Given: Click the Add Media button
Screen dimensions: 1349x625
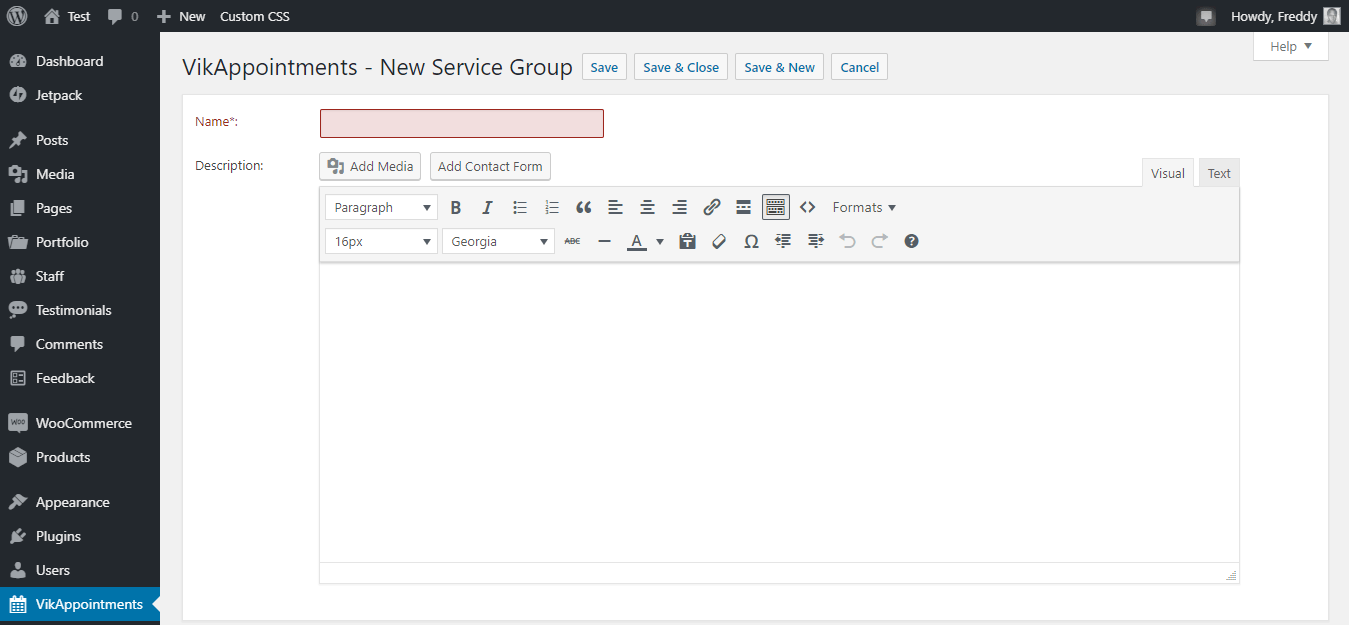Looking at the screenshot, I should point(370,166).
